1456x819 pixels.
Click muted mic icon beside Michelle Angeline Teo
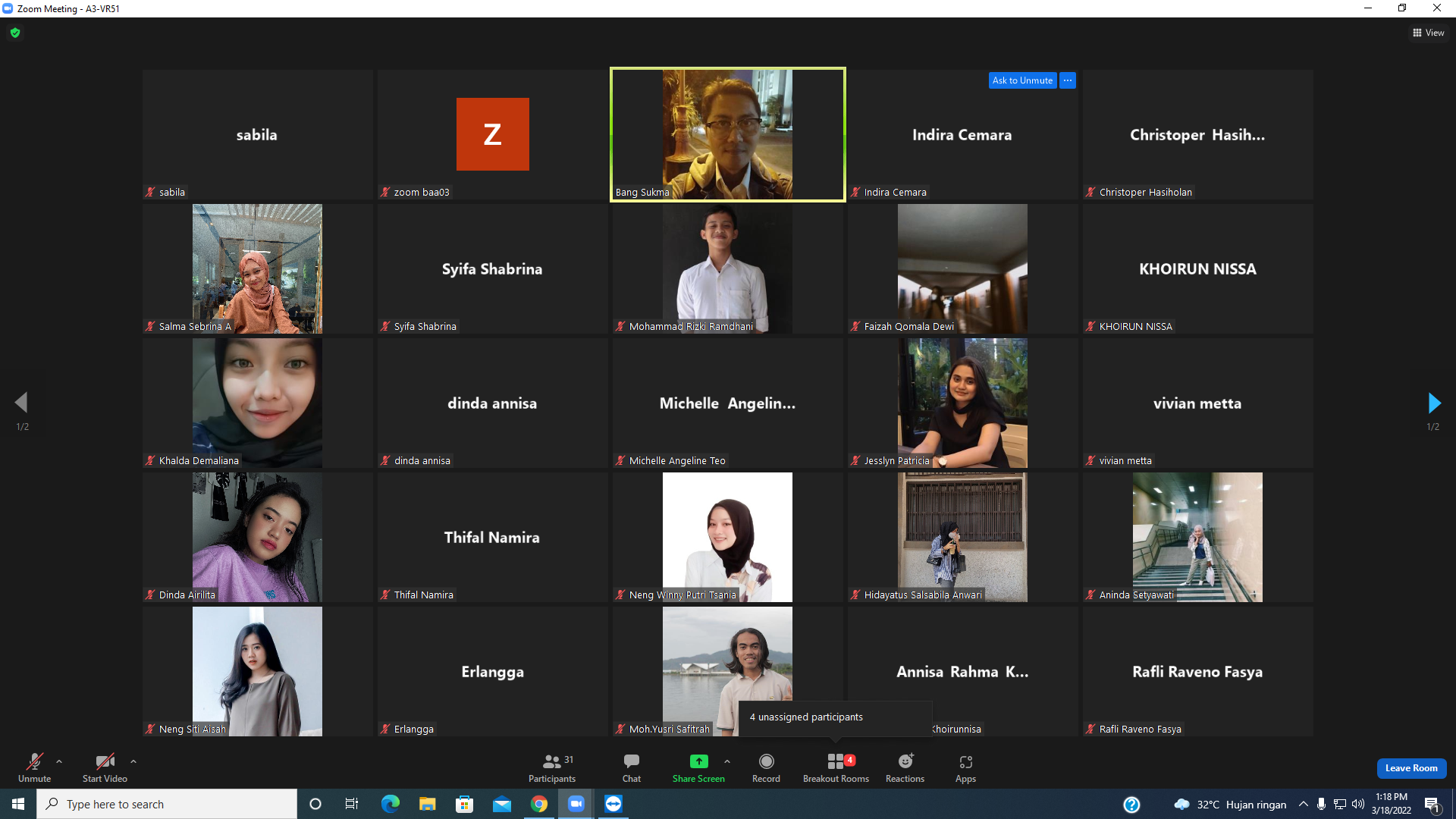pos(621,461)
